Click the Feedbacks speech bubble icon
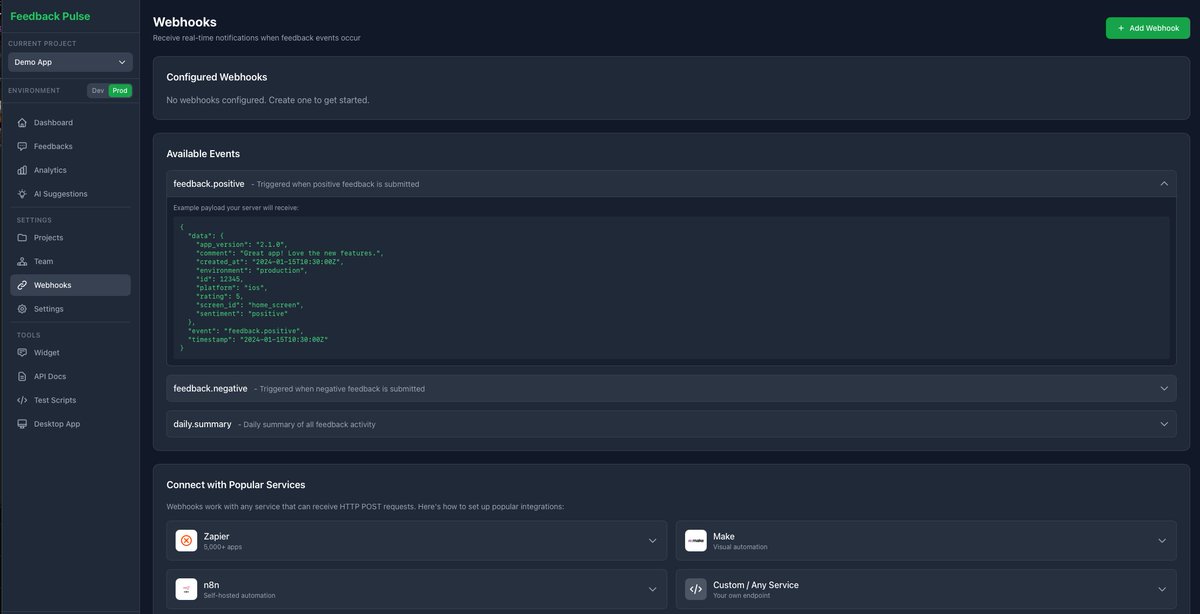This screenshot has height=614, width=1200. [x=23, y=146]
